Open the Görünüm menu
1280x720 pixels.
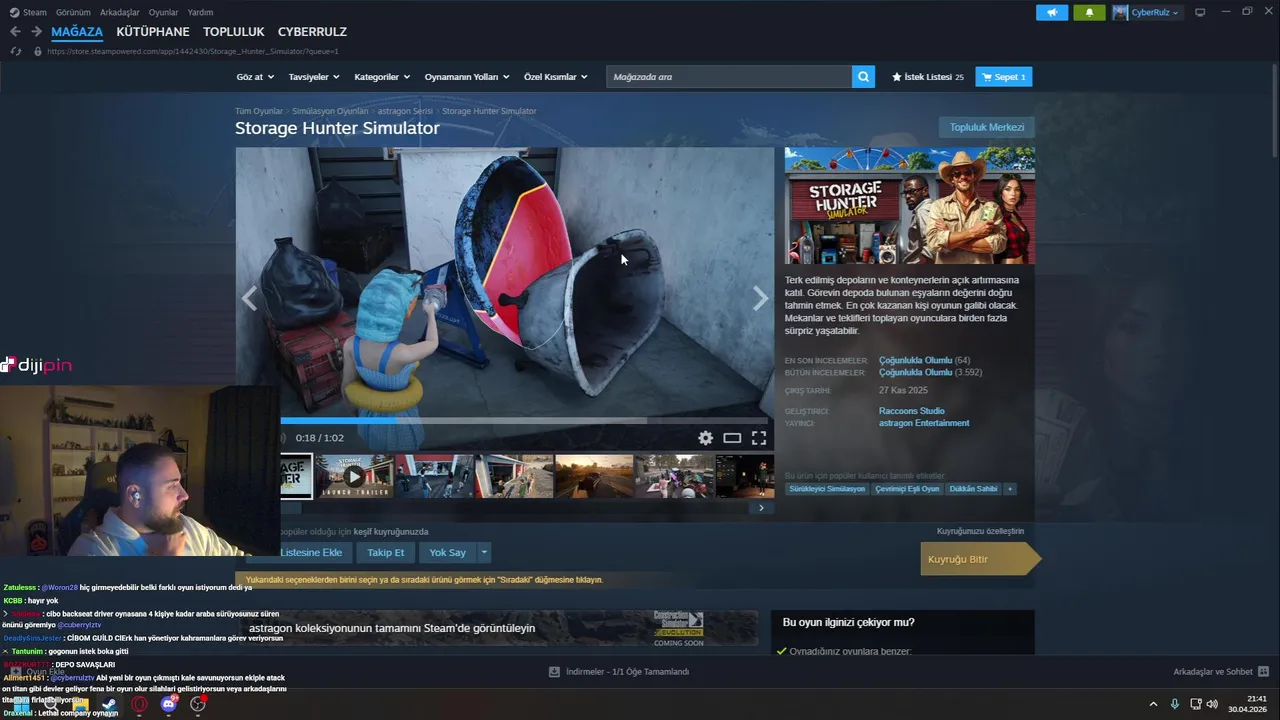73,12
